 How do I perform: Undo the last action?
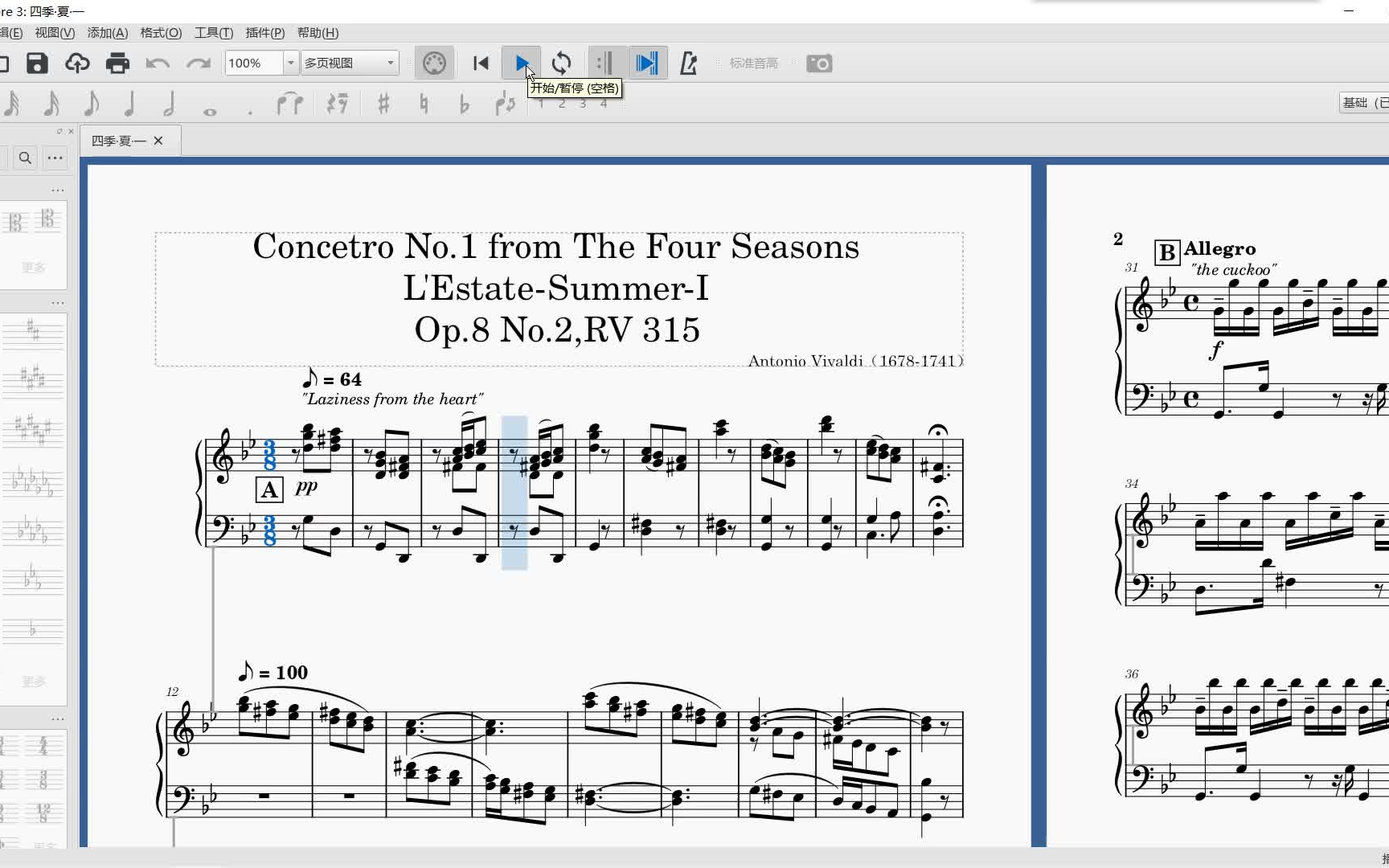pyautogui.click(x=158, y=63)
